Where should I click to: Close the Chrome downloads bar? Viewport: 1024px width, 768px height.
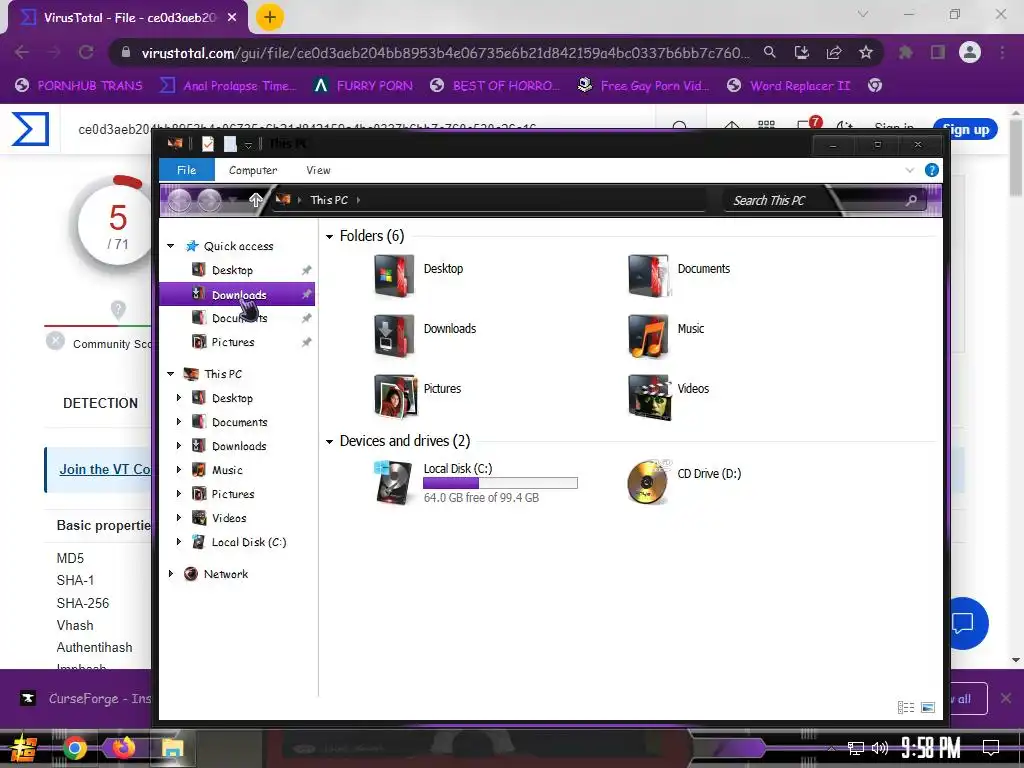1006,699
